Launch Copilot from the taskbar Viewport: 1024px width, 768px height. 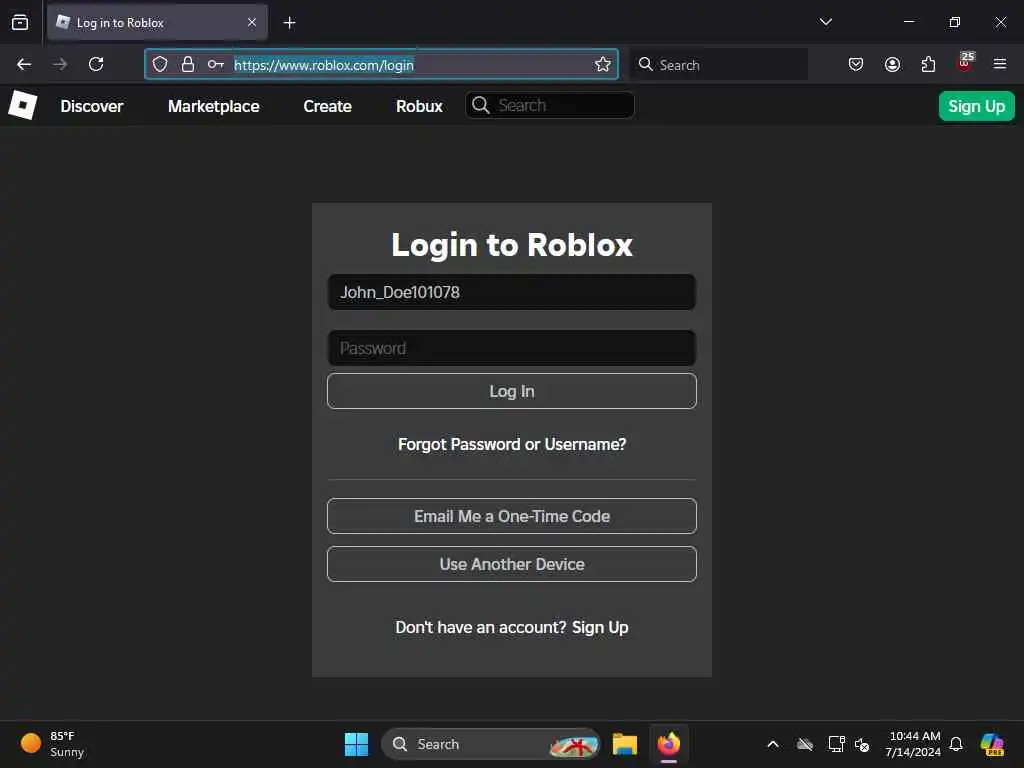tap(992, 744)
